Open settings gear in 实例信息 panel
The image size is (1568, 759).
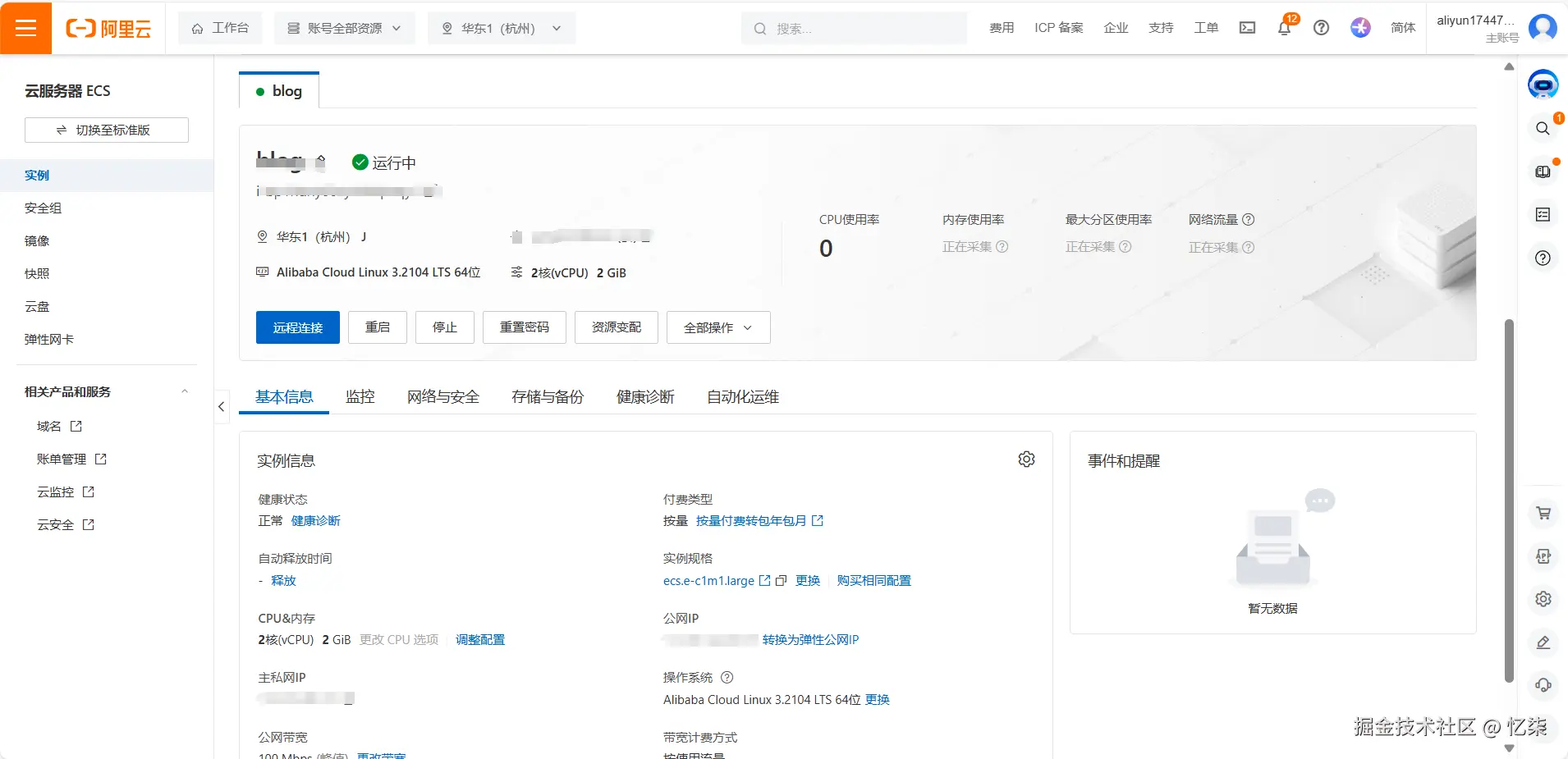pos(1026,460)
